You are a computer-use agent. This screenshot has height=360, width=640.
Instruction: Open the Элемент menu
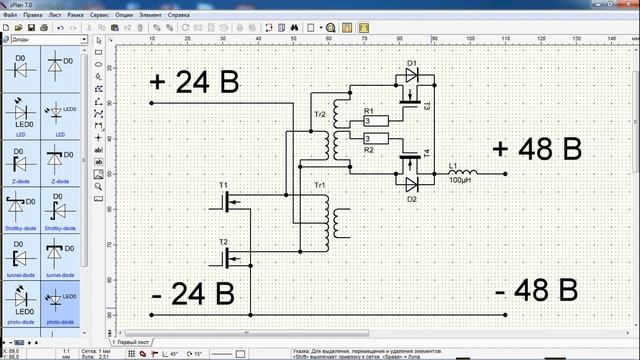pyautogui.click(x=150, y=15)
